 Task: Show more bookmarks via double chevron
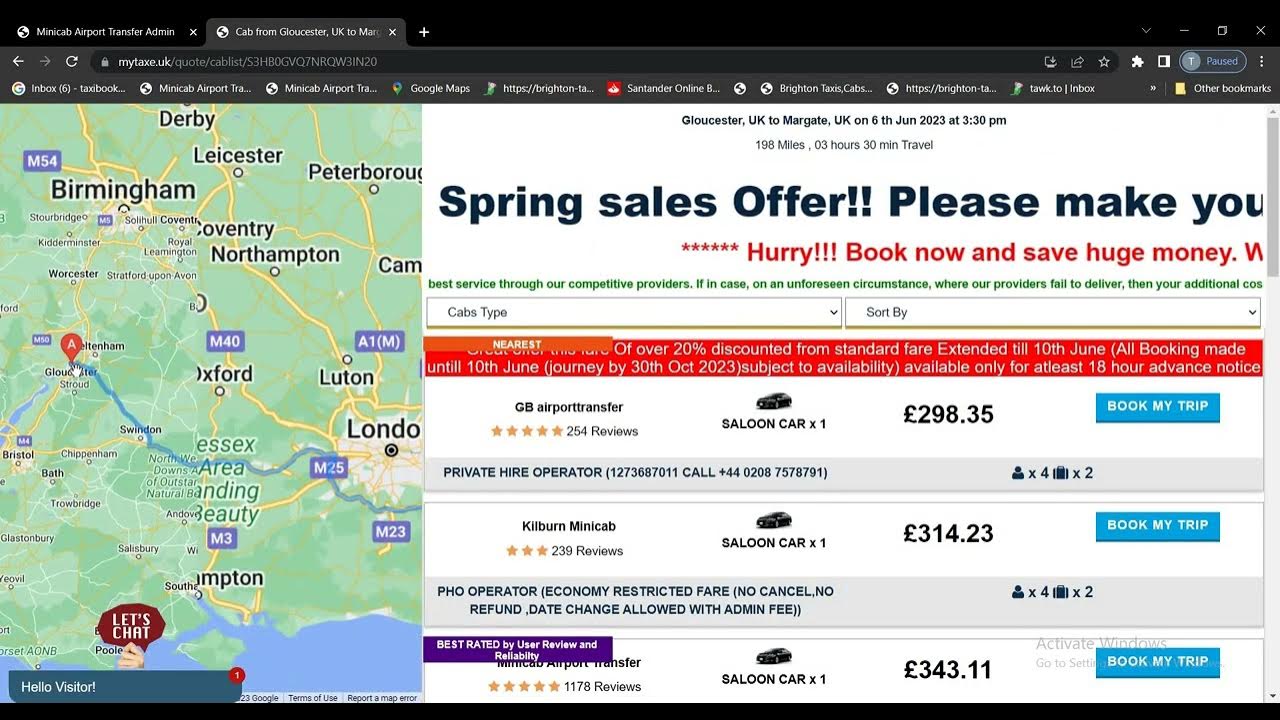point(1153,88)
